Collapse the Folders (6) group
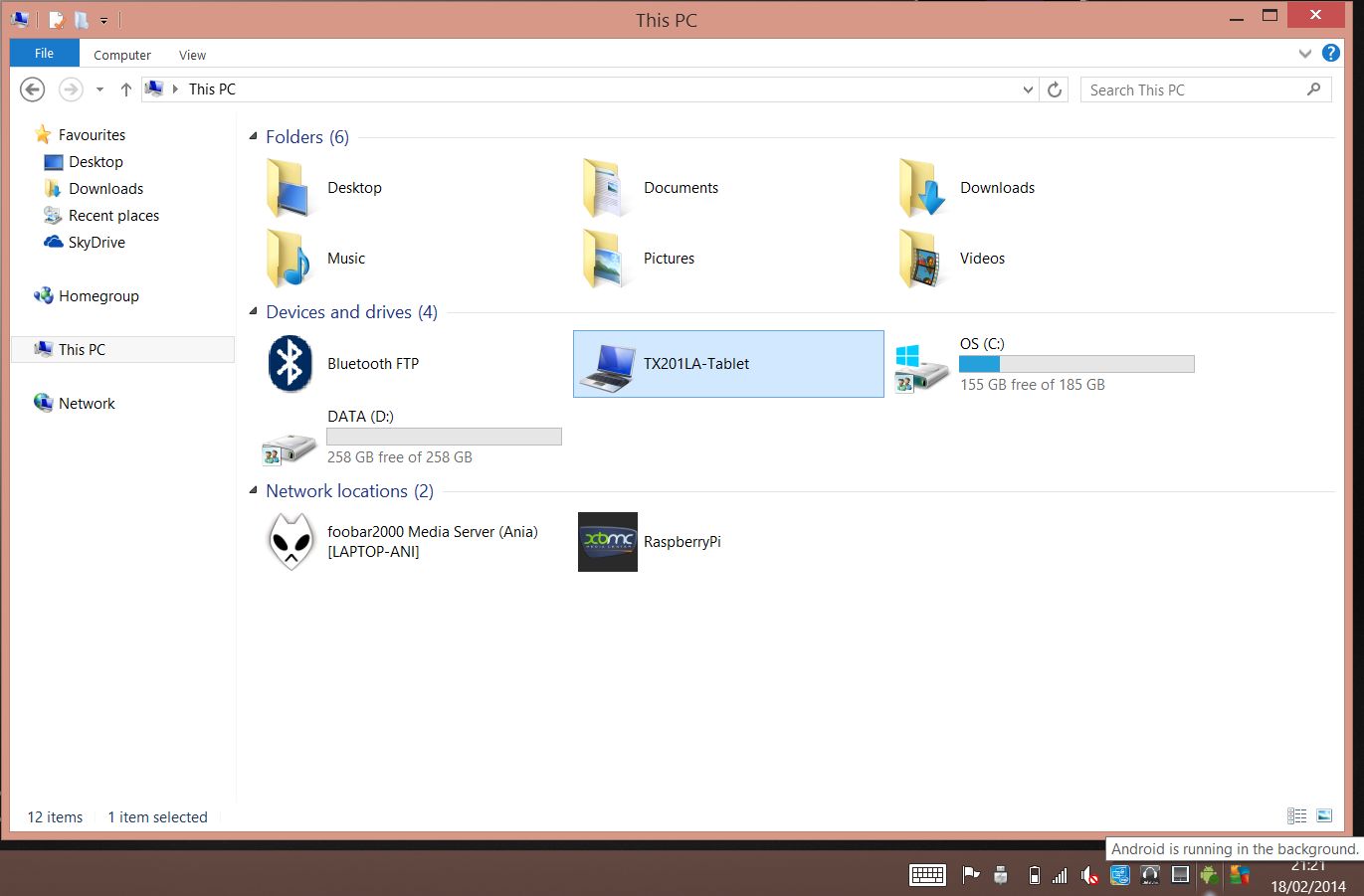Image resolution: width=1364 pixels, height=896 pixels. click(253, 136)
